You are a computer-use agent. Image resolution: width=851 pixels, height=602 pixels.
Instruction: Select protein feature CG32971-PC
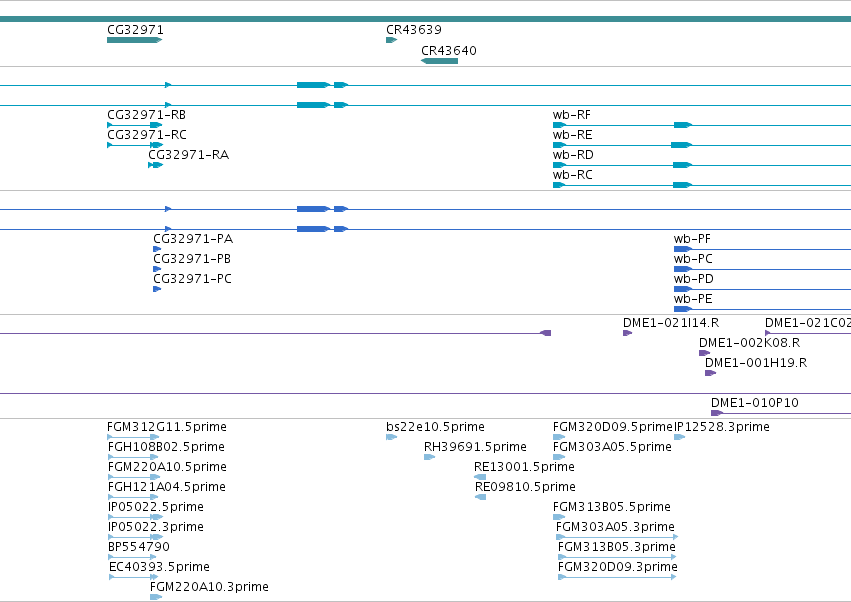tap(192, 279)
